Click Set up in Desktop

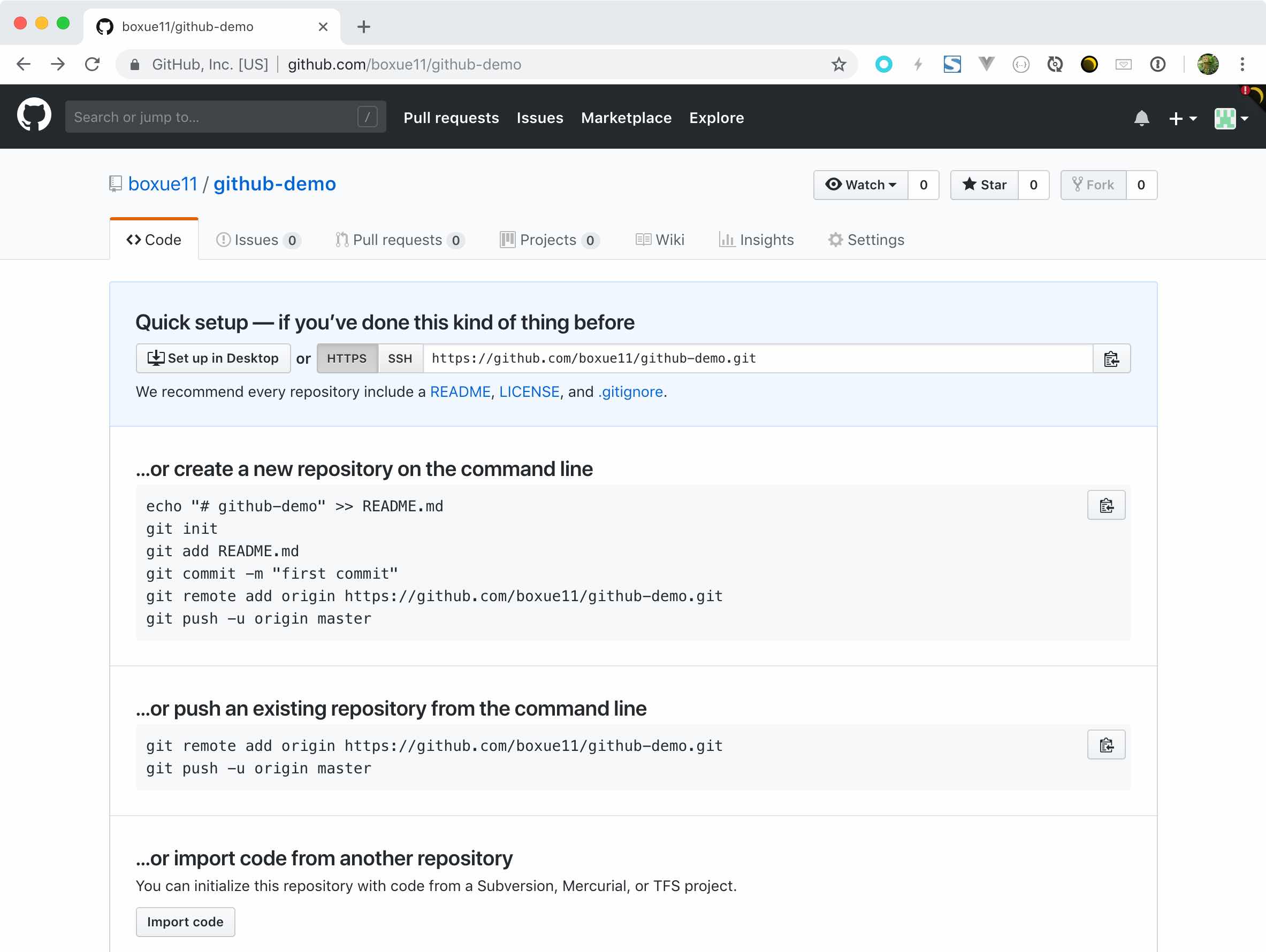(213, 359)
